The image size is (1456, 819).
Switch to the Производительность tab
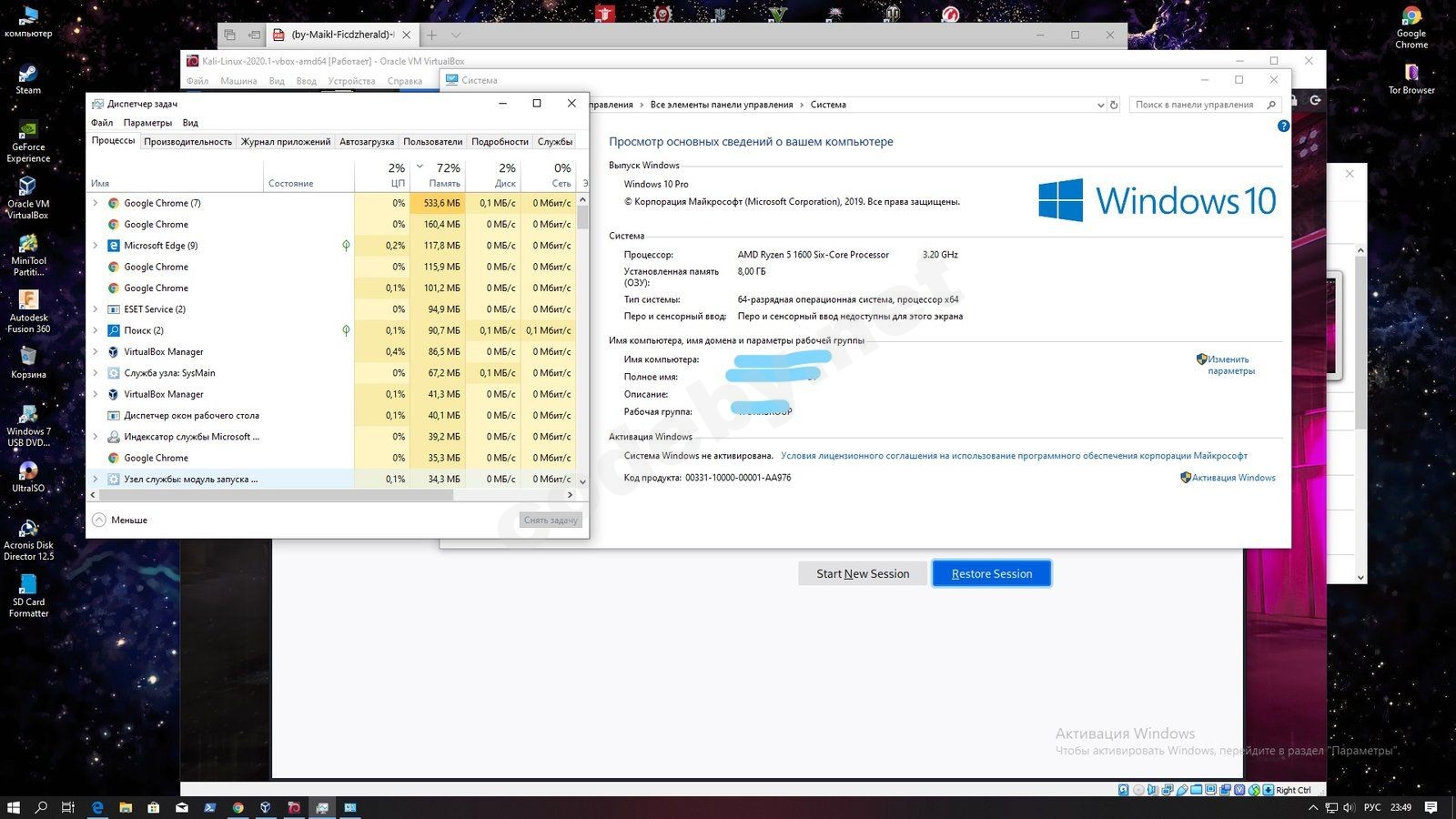tap(187, 141)
